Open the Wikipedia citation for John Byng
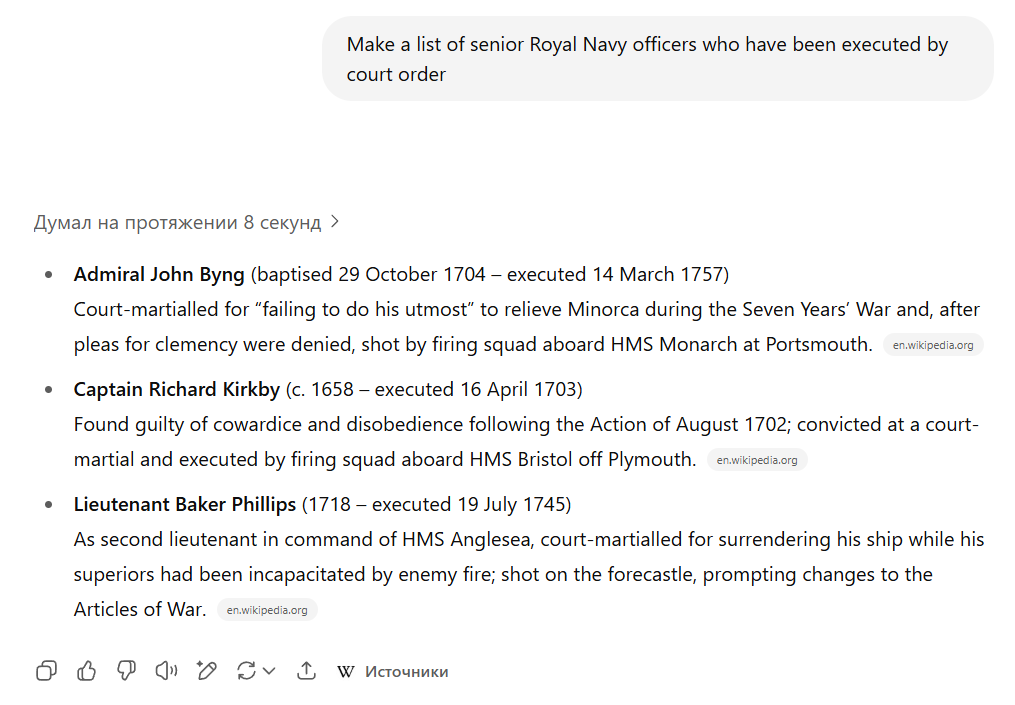The width and height of the screenshot is (1015, 705). [x=933, y=345]
